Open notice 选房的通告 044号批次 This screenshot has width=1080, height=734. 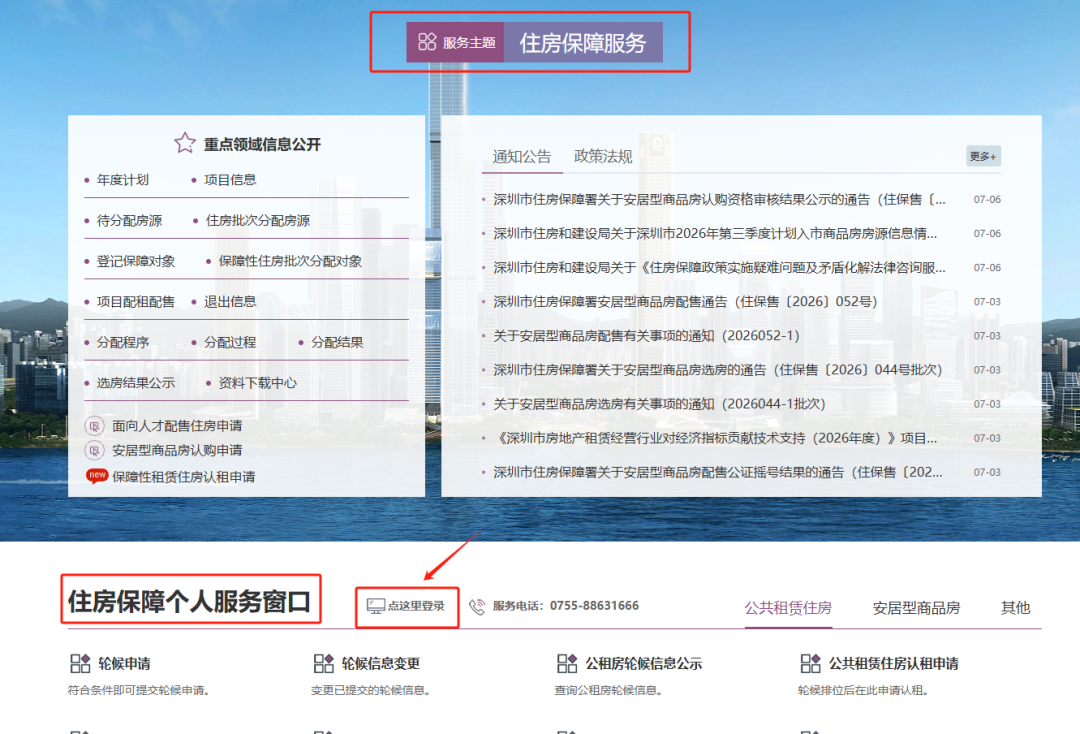coord(718,370)
